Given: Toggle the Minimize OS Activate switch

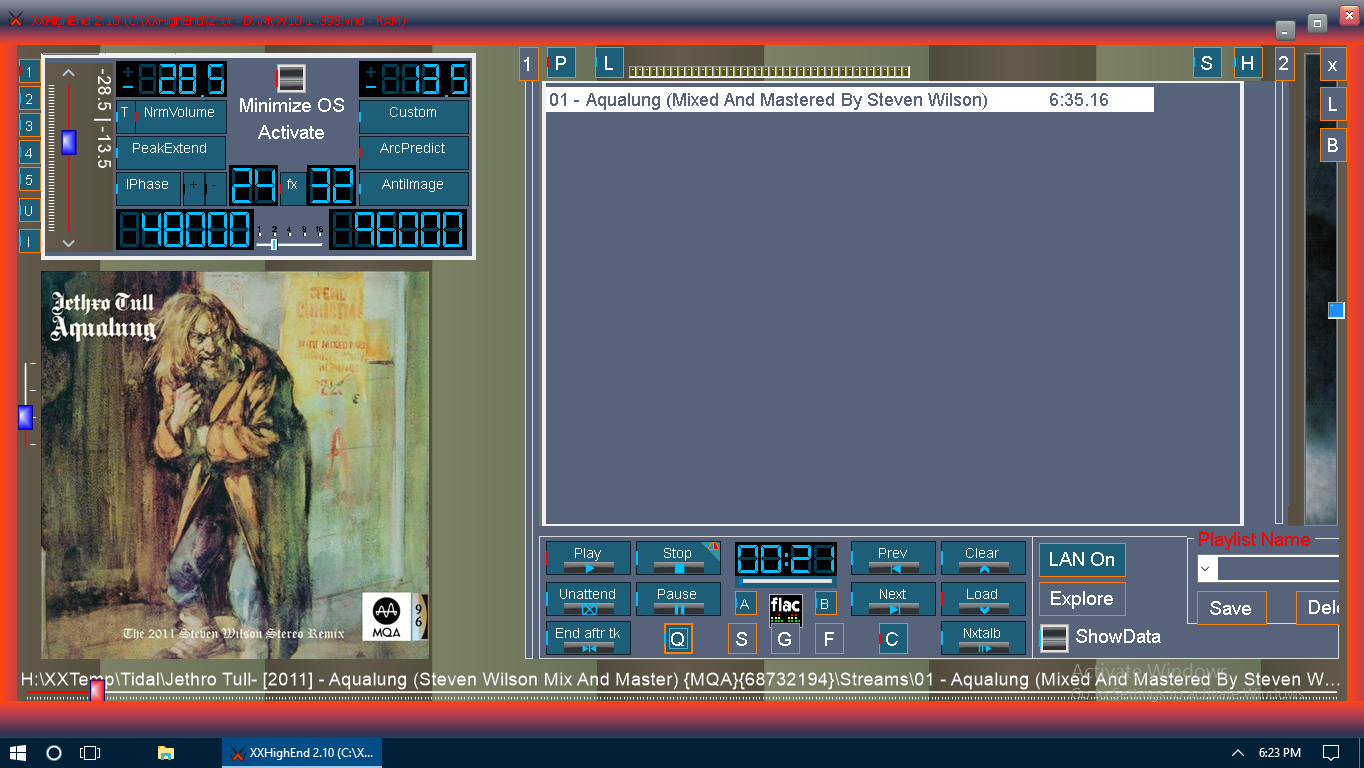Looking at the screenshot, I should (291, 79).
